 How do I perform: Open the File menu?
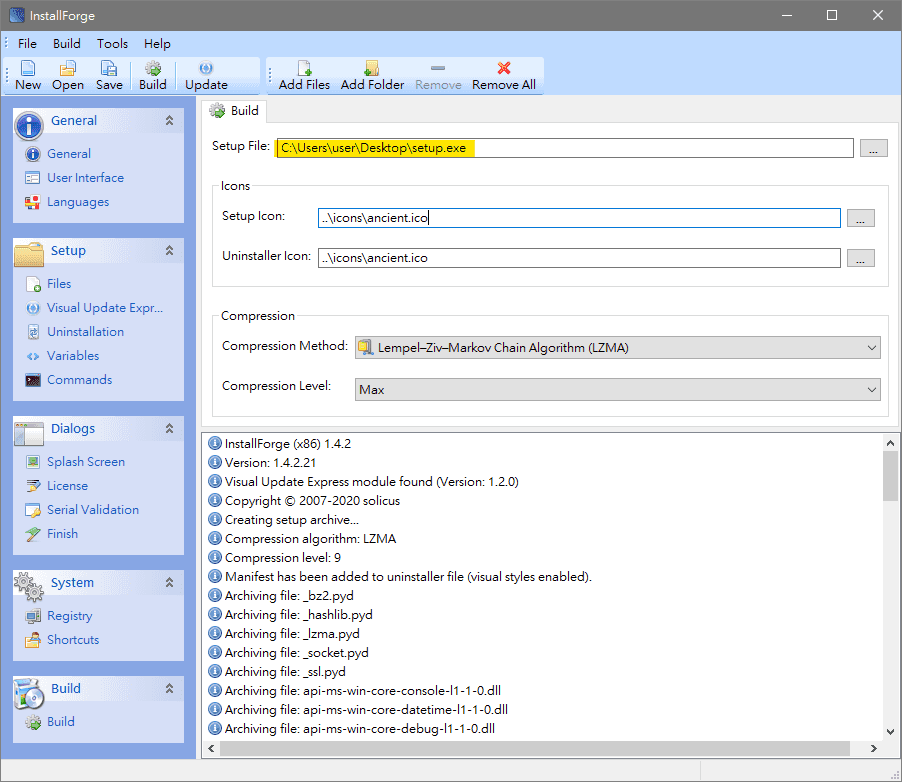pyautogui.click(x=27, y=44)
